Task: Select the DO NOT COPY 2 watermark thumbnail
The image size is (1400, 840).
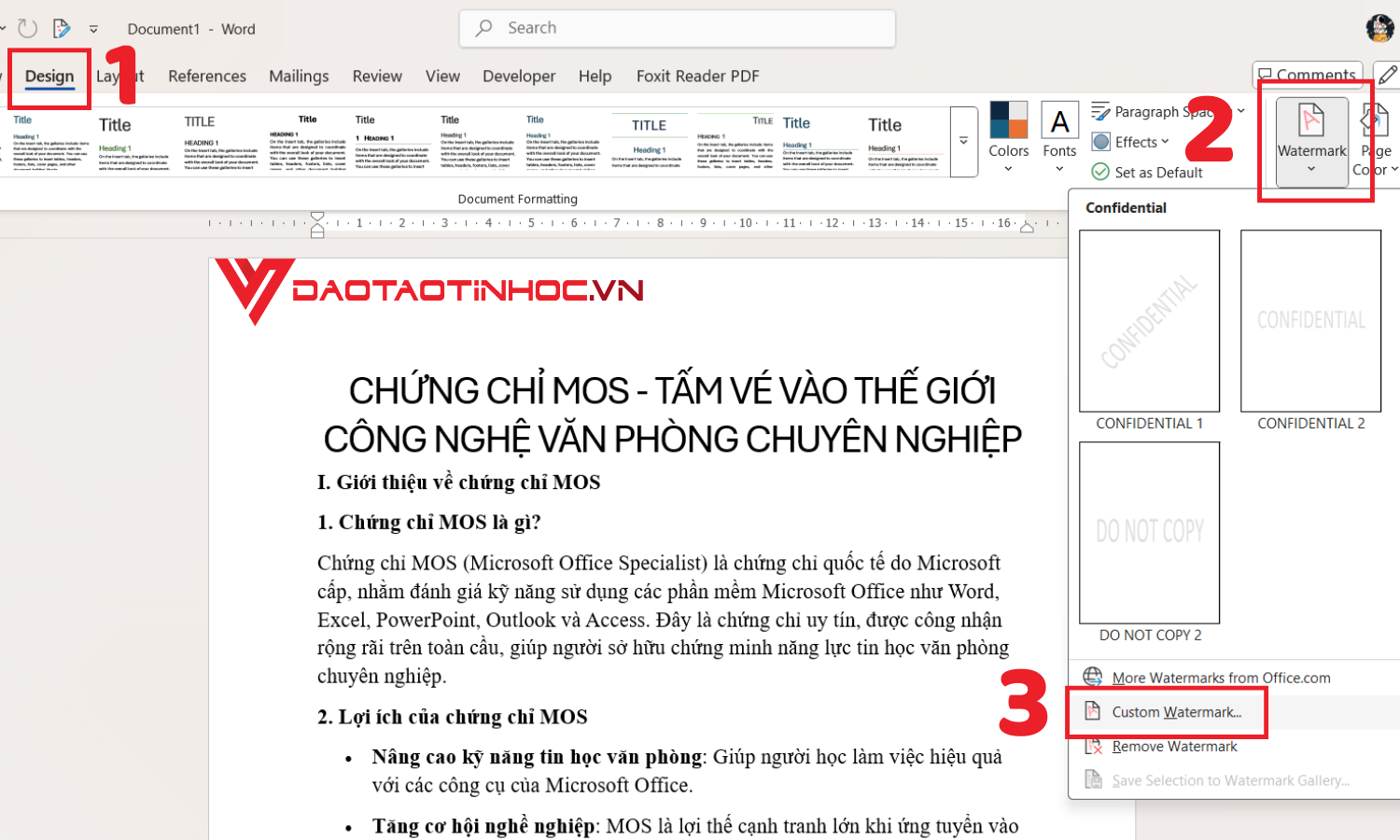Action: pos(1148,532)
